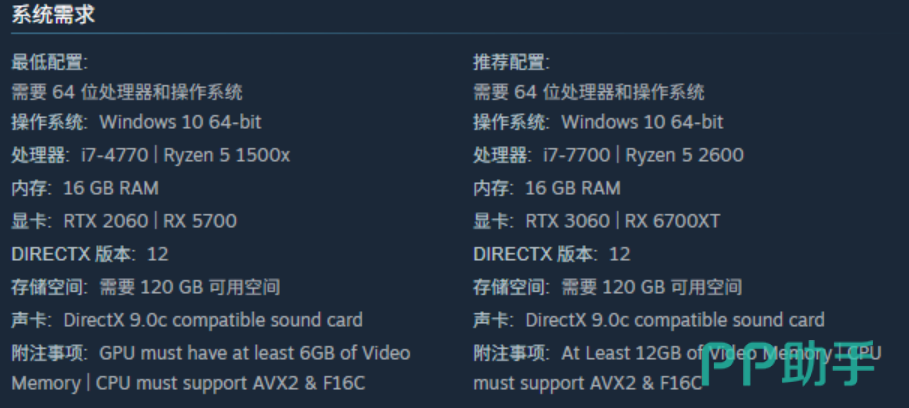The width and height of the screenshot is (909, 408).
Task: Click recommended DIRECTX 版本 12 entry
Action: (x=552, y=254)
